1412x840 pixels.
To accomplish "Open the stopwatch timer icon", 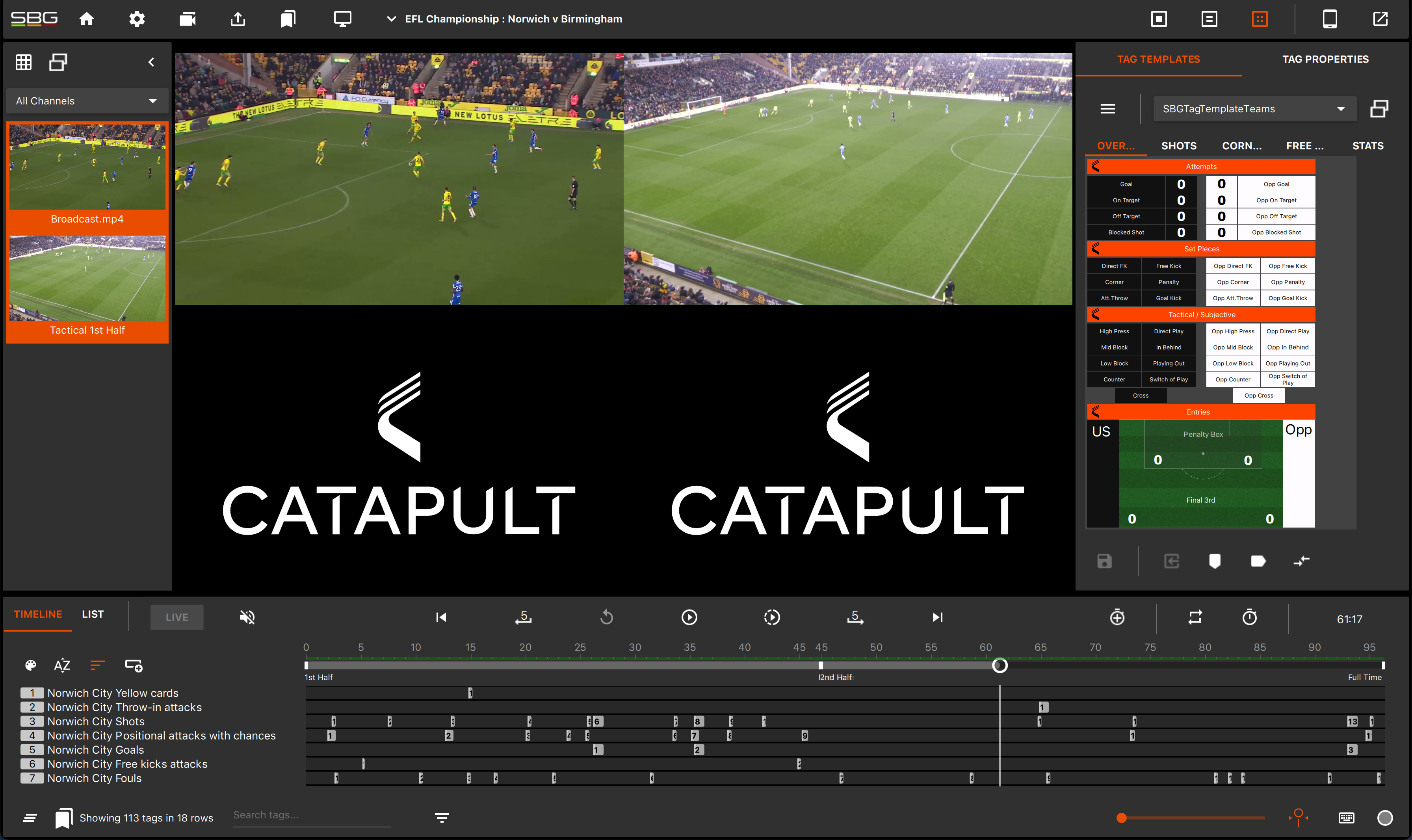I will tap(1250, 617).
